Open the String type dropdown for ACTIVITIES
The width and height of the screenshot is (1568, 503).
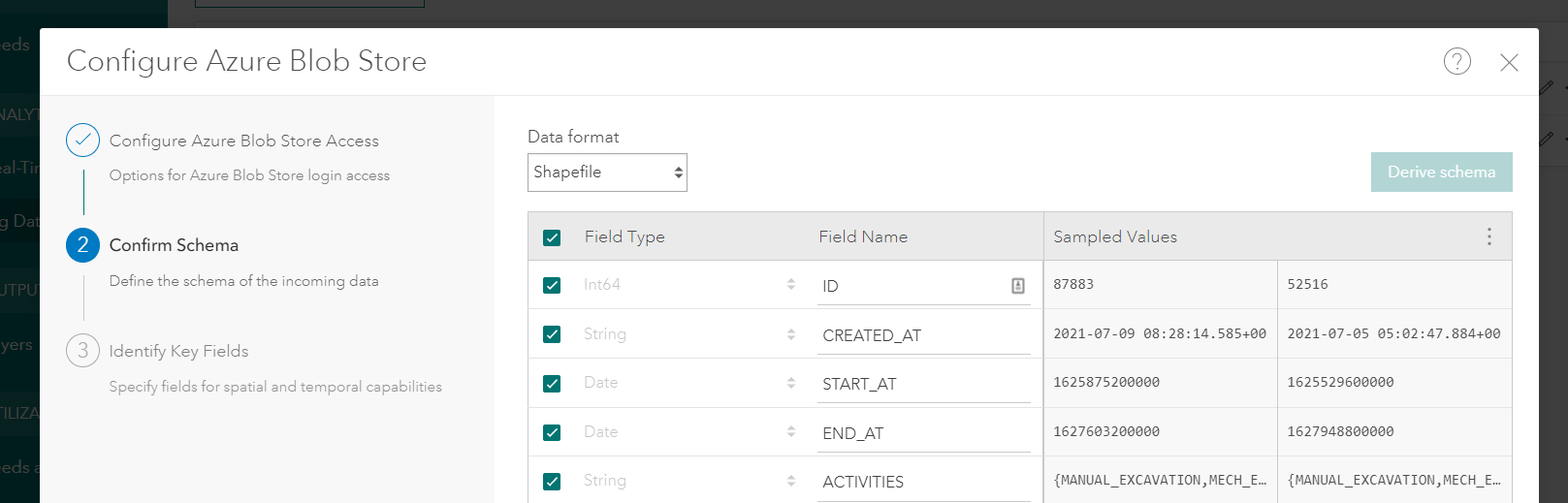(x=689, y=481)
